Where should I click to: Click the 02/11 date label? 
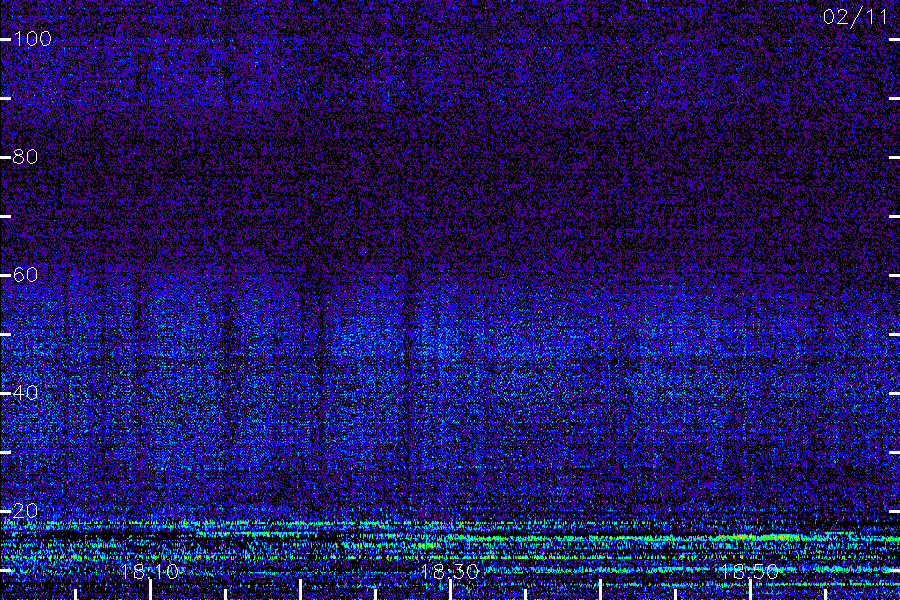pos(855,17)
